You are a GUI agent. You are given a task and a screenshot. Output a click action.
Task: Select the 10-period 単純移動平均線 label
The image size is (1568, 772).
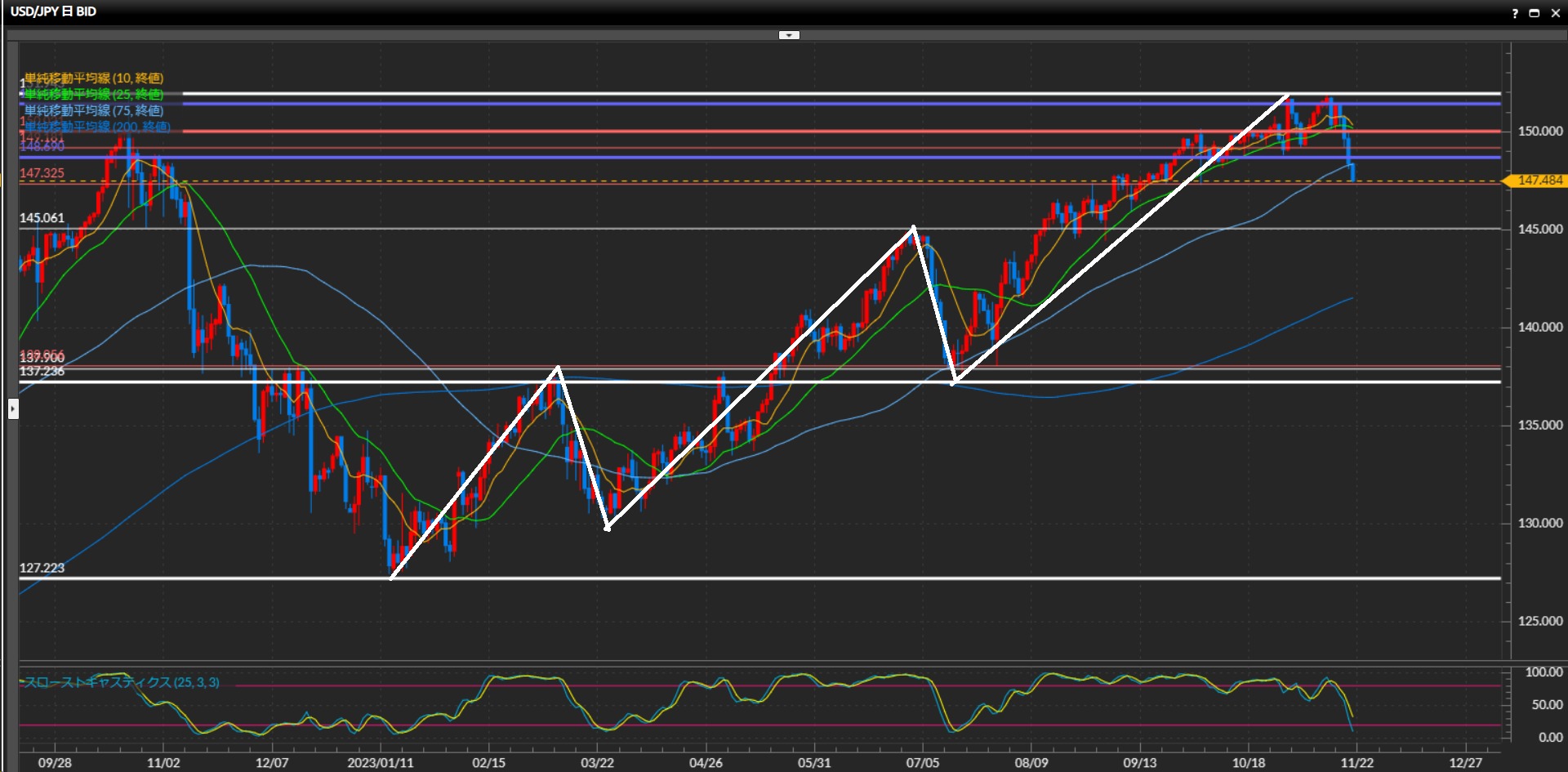(x=94, y=78)
